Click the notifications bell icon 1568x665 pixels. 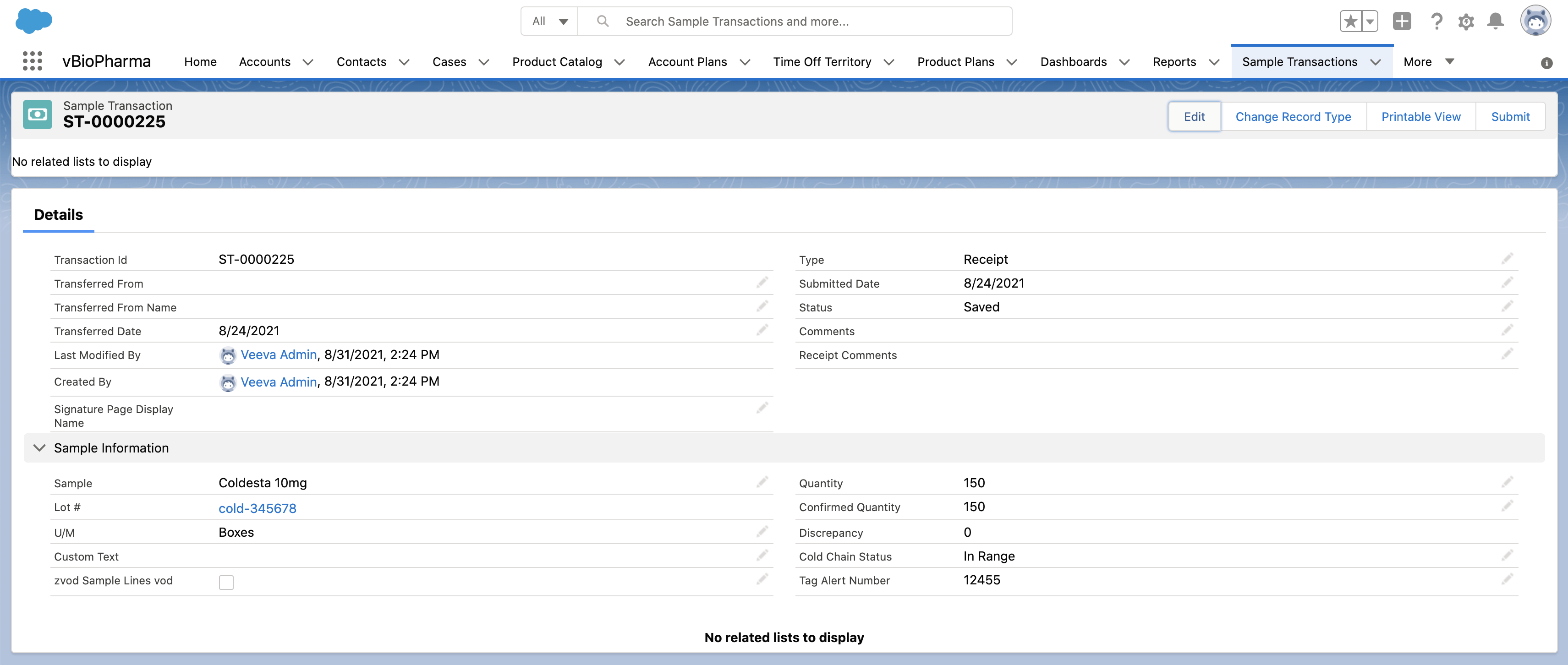click(x=1495, y=21)
